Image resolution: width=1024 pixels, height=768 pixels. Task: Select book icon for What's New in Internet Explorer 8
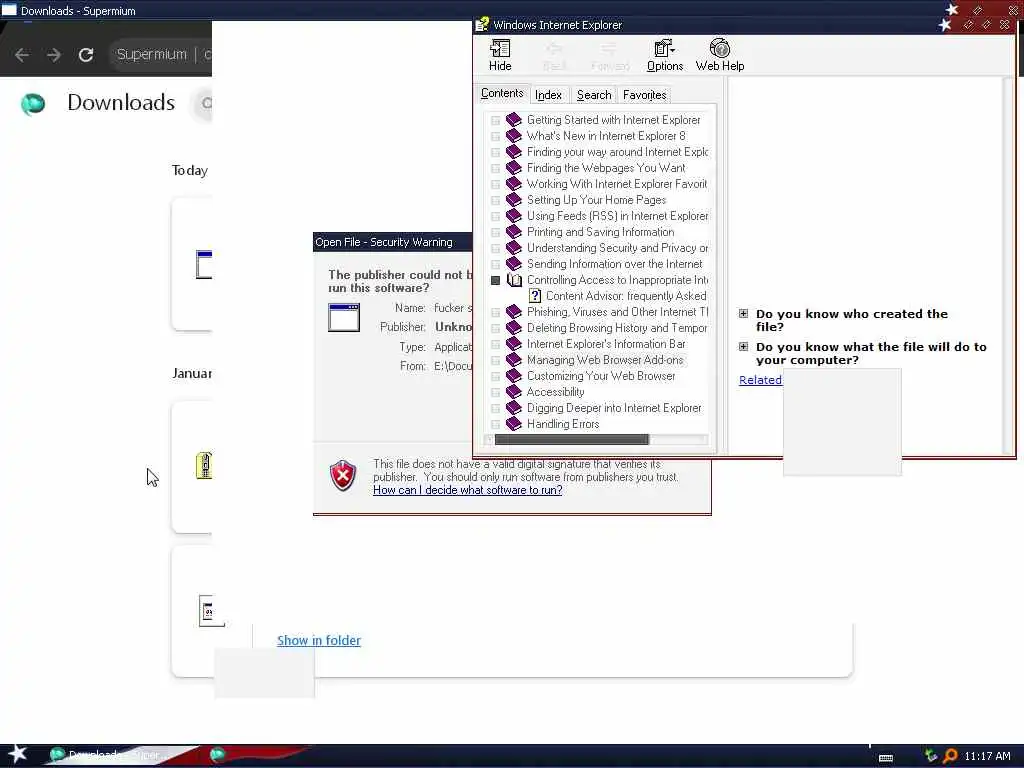[514, 136]
